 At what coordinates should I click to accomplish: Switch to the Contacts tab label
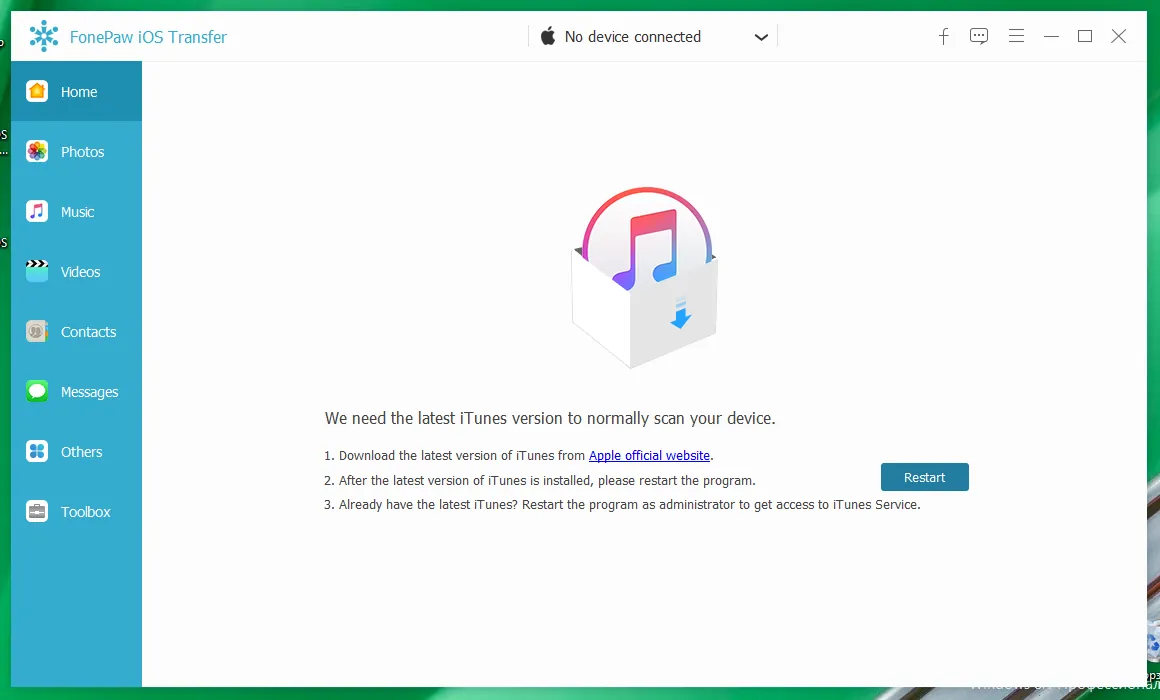tap(89, 332)
